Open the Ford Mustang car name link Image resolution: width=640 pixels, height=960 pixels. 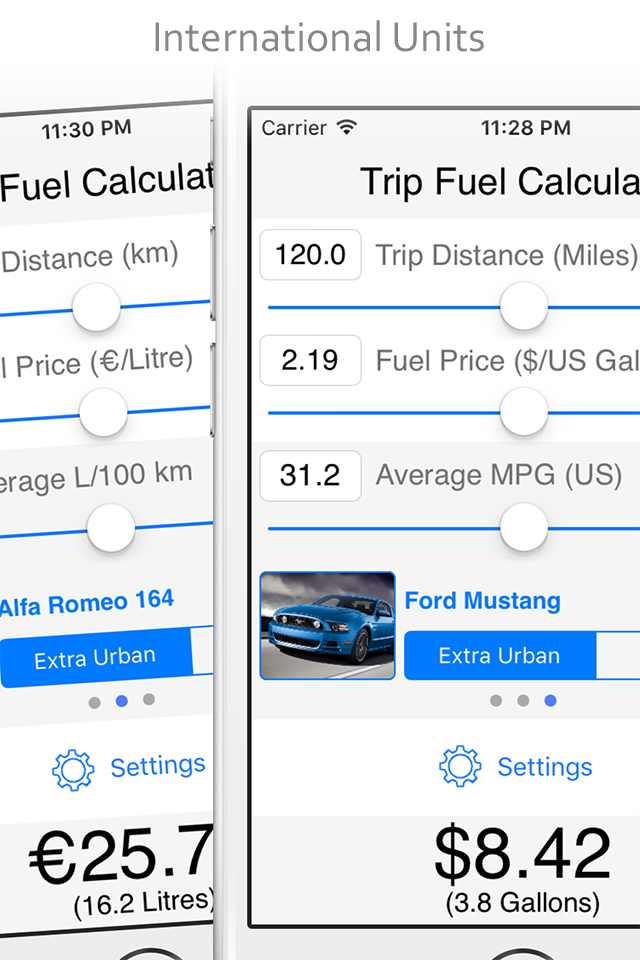483,601
